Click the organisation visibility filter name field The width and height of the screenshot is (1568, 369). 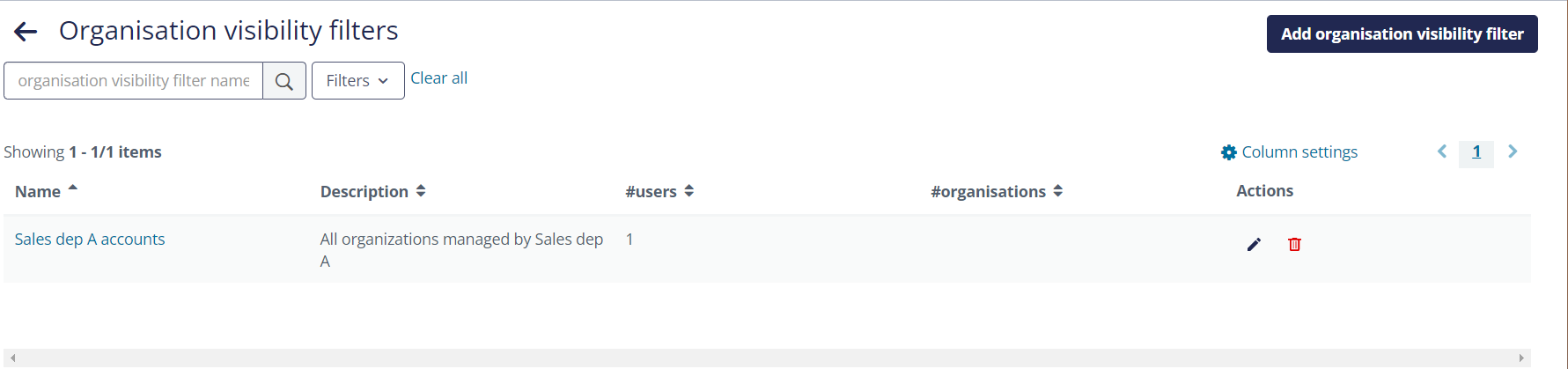pyautogui.click(x=134, y=81)
